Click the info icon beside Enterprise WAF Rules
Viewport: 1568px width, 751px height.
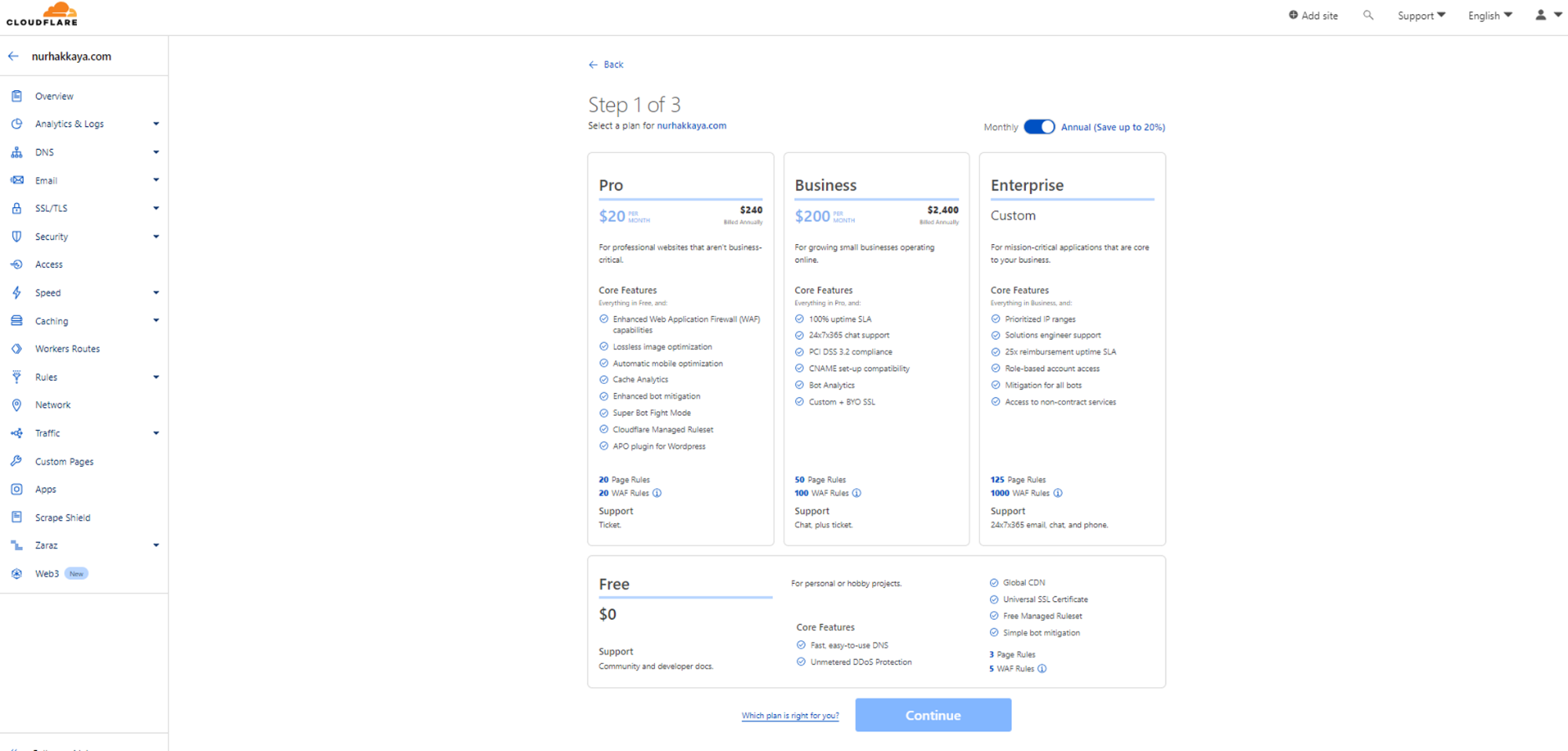[x=1058, y=493]
